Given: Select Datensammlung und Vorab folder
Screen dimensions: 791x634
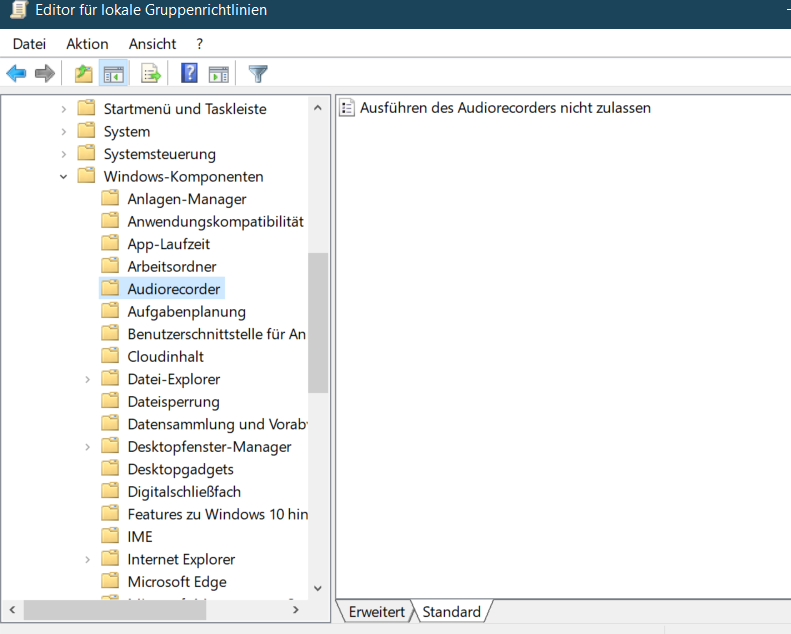Looking at the screenshot, I should coord(217,424).
